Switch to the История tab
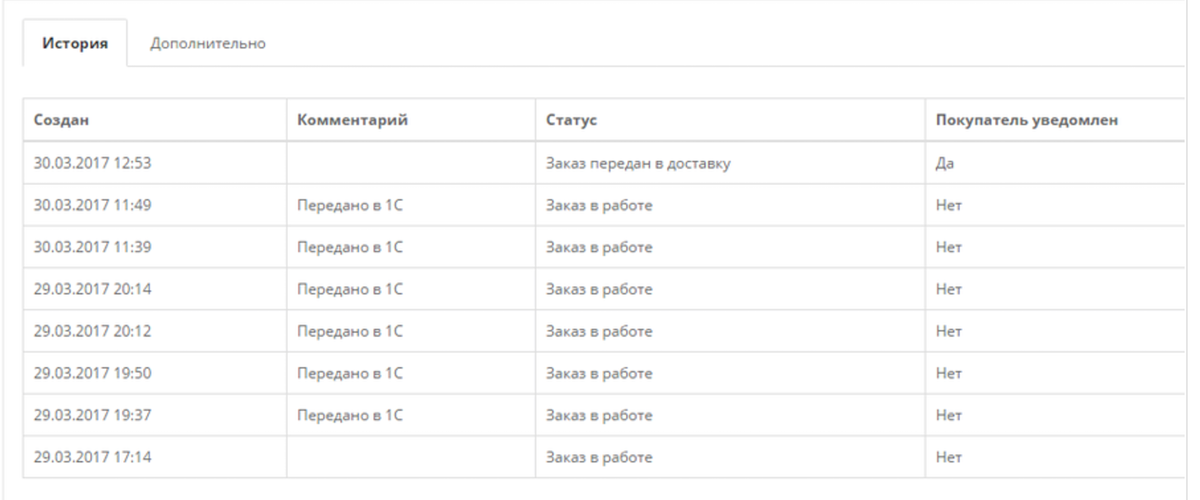Viewport: 1200px width, 500px height. tap(74, 45)
